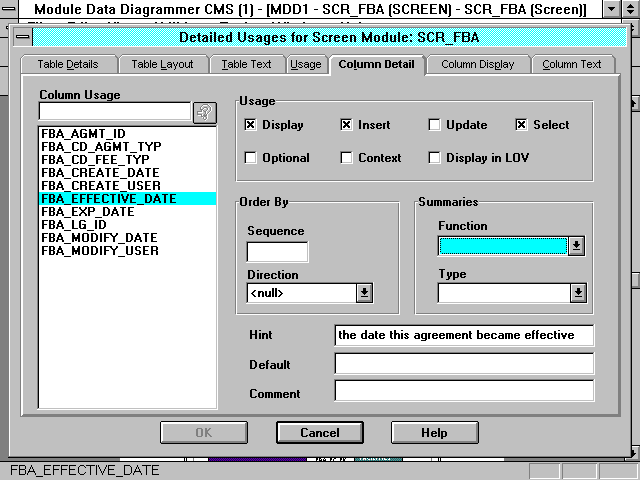Click the Hint text field

tap(464, 335)
